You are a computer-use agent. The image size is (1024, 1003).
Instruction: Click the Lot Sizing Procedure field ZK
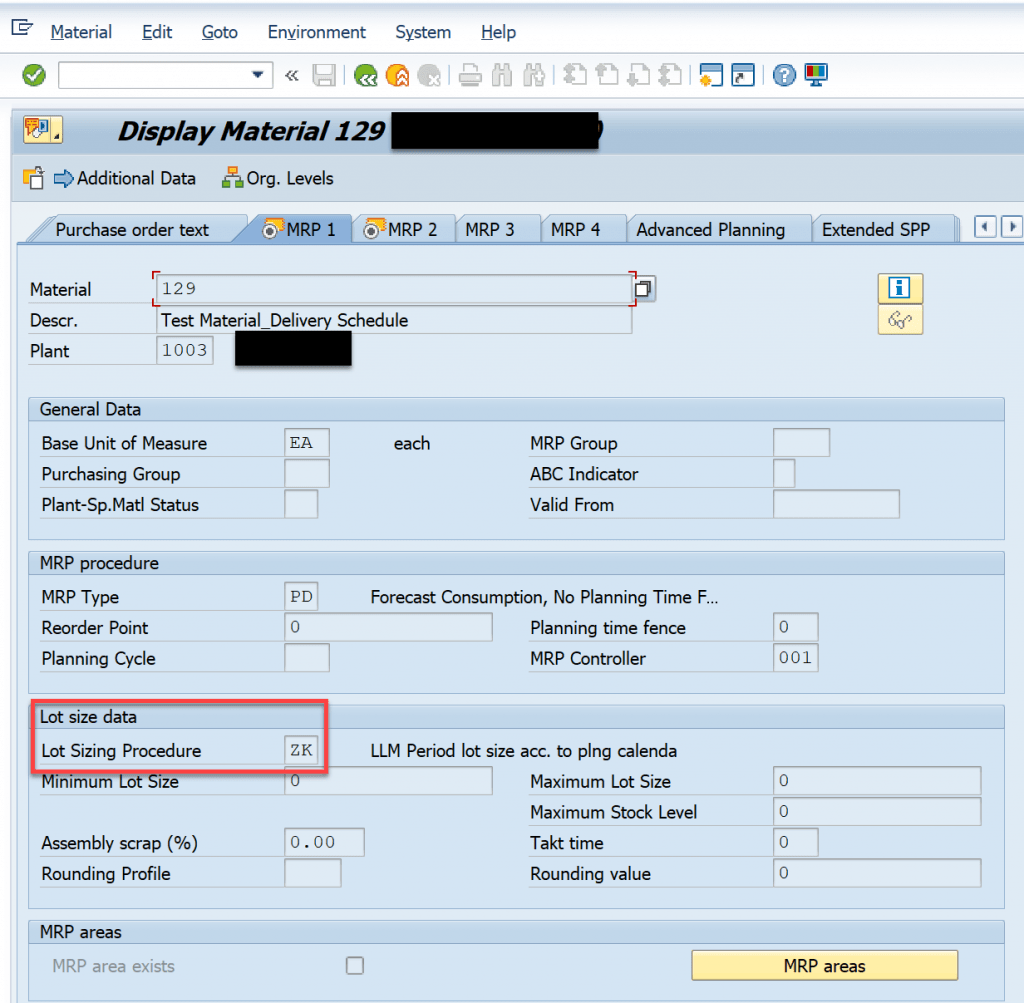click(x=301, y=750)
